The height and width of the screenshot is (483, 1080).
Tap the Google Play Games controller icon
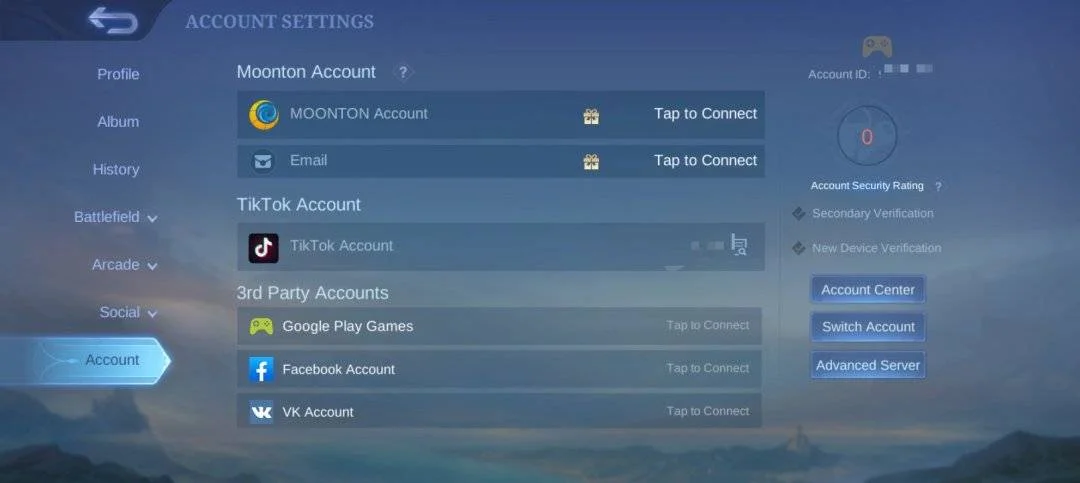[261, 326]
